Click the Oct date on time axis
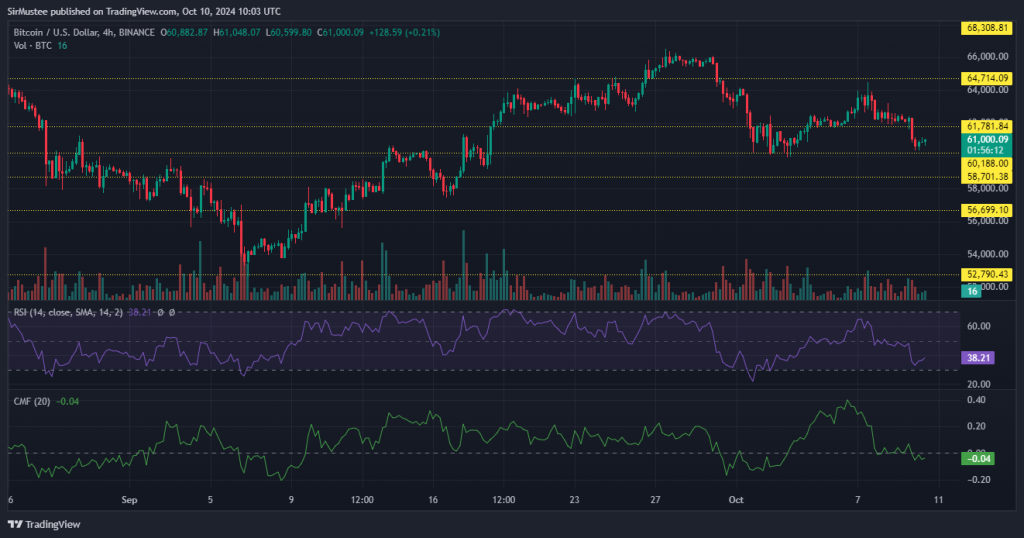This screenshot has height=538, width=1024. coord(736,497)
